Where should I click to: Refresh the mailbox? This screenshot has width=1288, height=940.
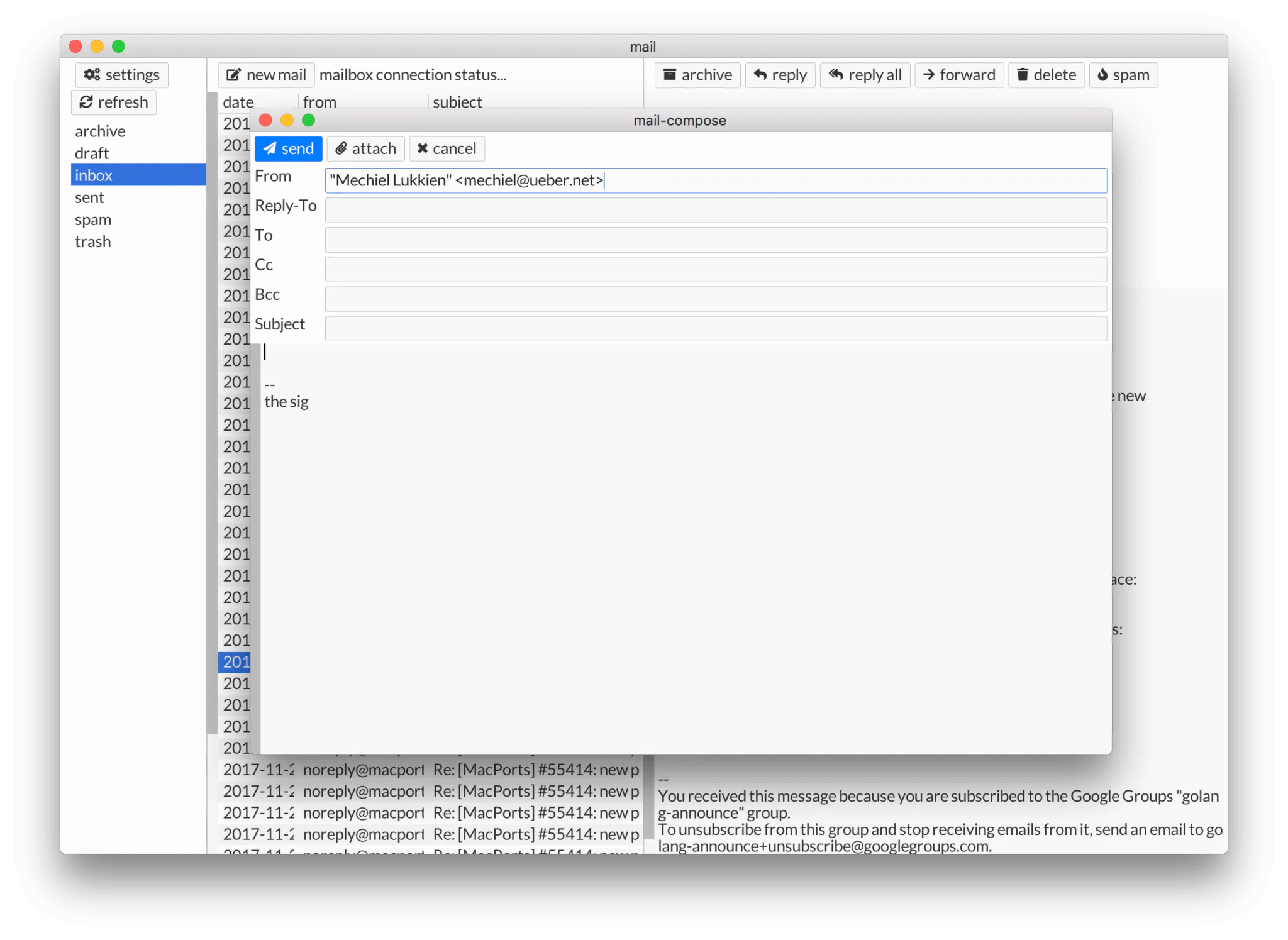pos(113,102)
